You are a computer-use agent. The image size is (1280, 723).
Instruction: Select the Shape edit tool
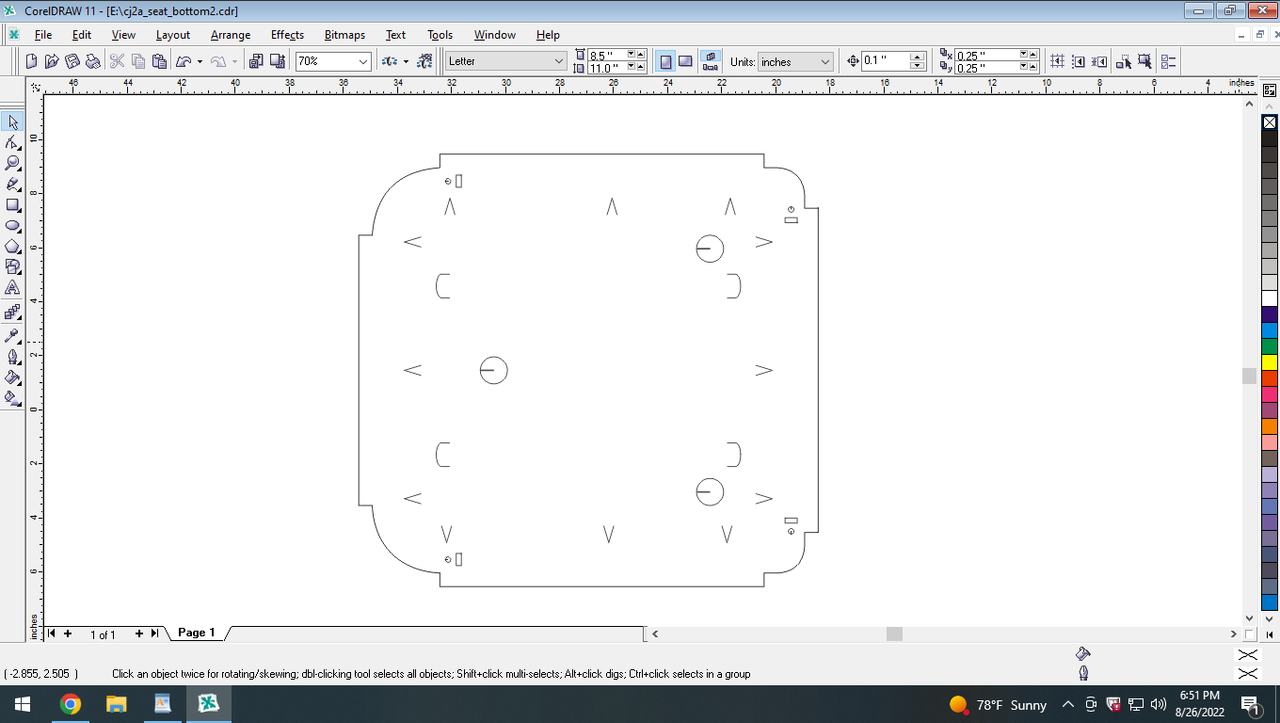pyautogui.click(x=13, y=143)
